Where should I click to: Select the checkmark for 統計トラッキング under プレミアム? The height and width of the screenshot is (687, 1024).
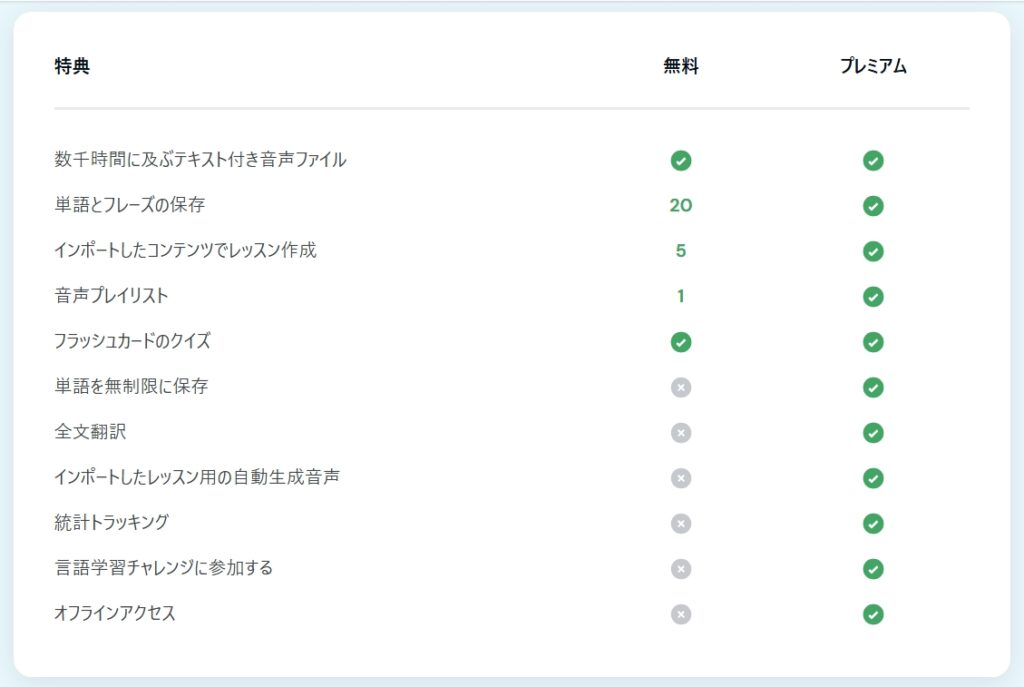point(873,522)
